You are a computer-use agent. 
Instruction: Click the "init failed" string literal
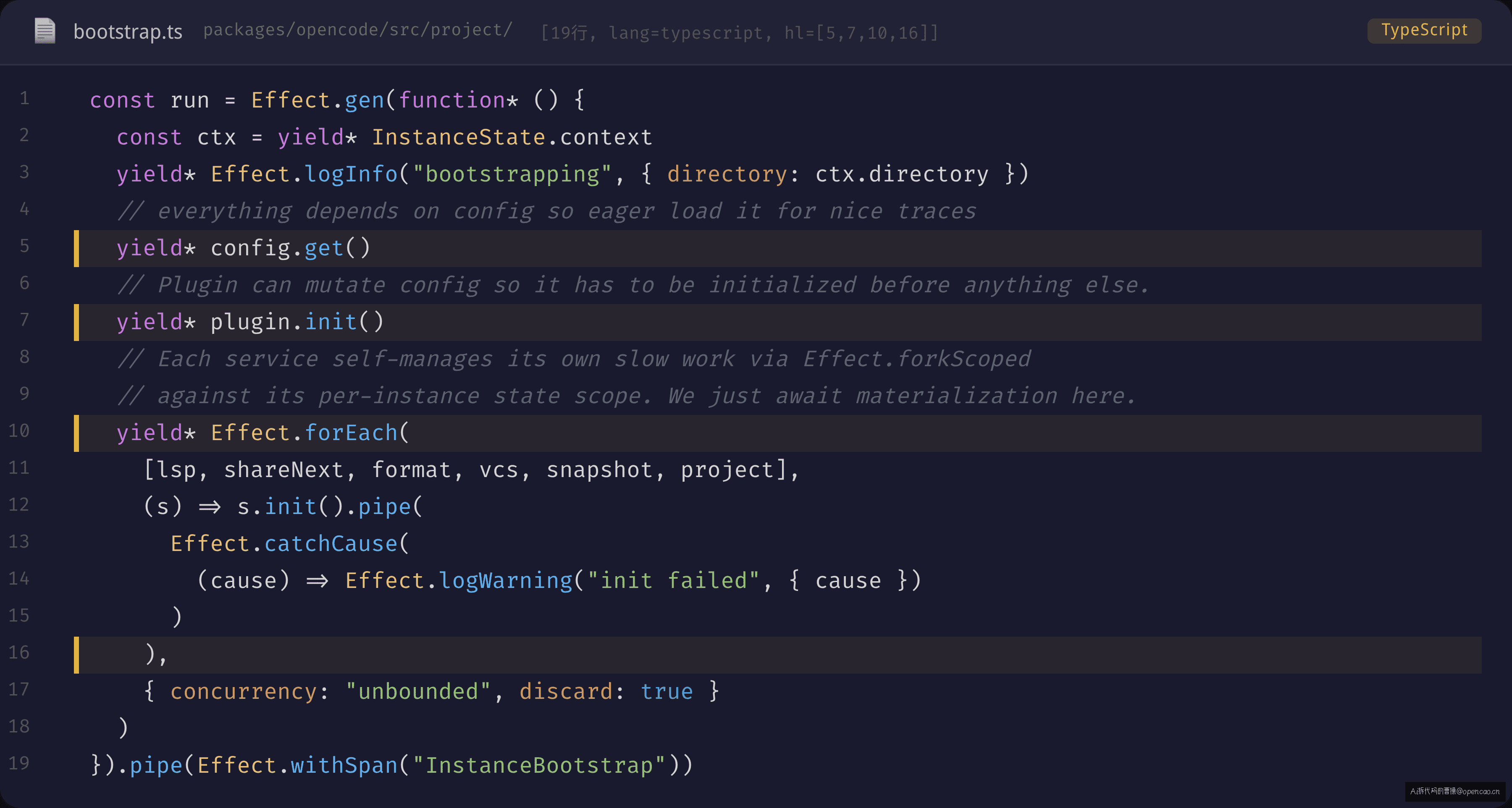pyautogui.click(x=673, y=580)
